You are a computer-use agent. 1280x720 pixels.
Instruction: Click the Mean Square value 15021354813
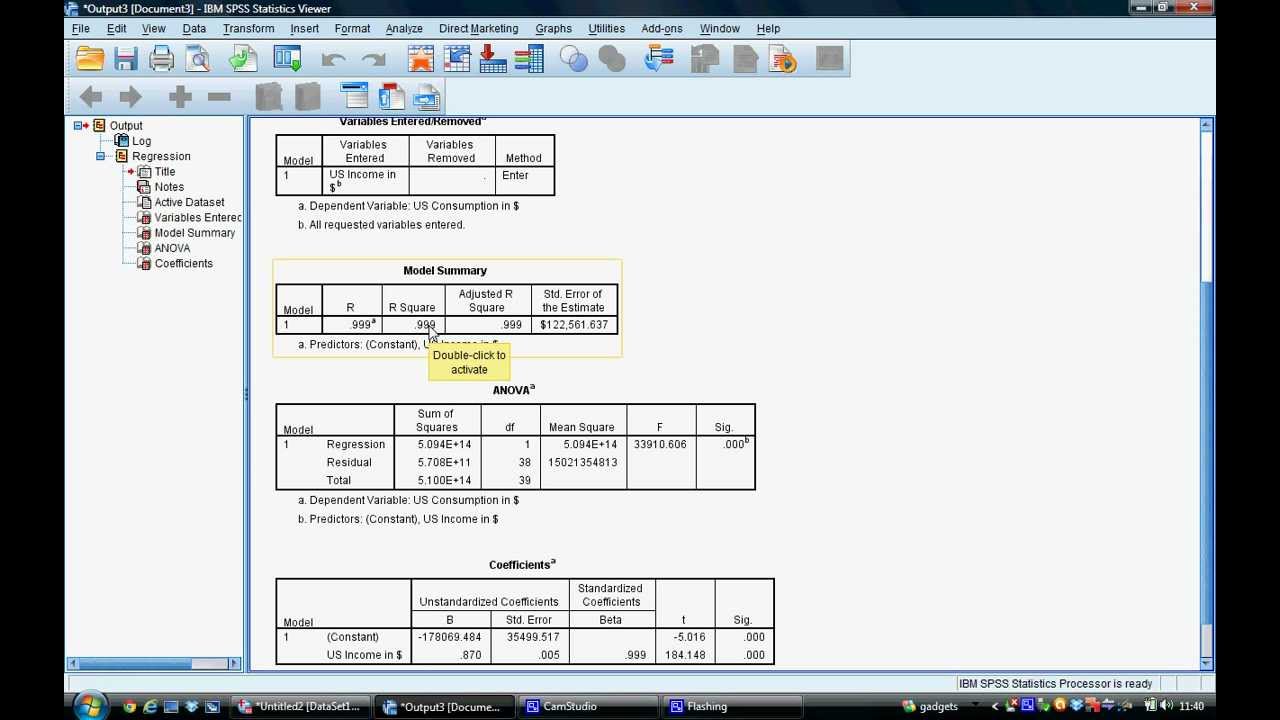pos(583,462)
